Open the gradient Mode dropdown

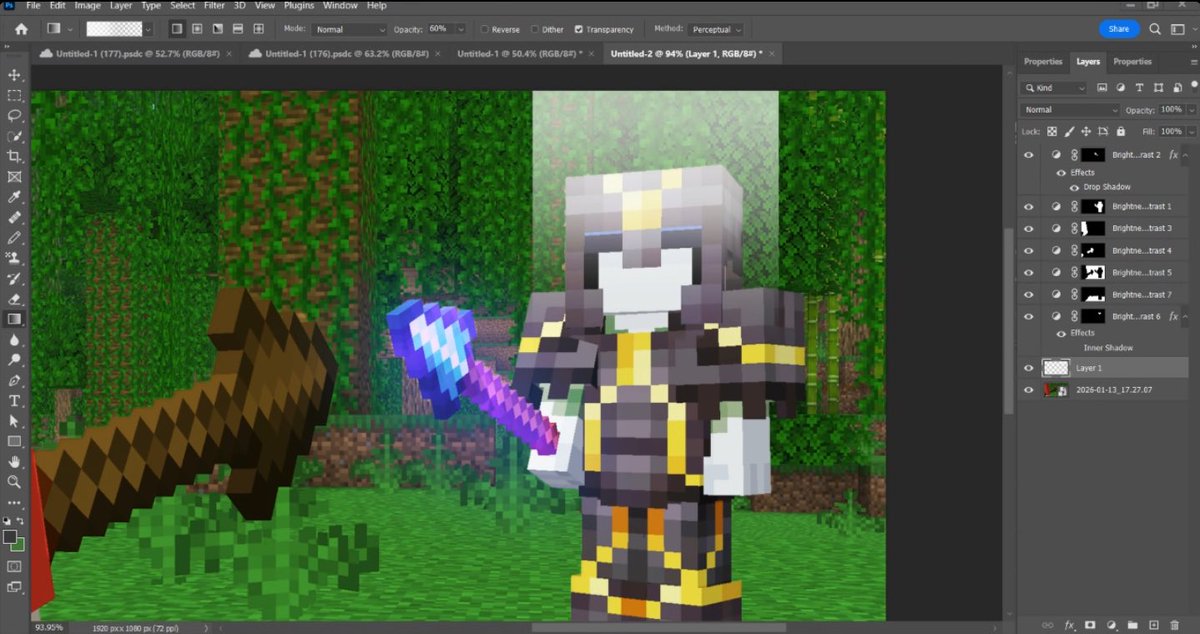(x=349, y=30)
